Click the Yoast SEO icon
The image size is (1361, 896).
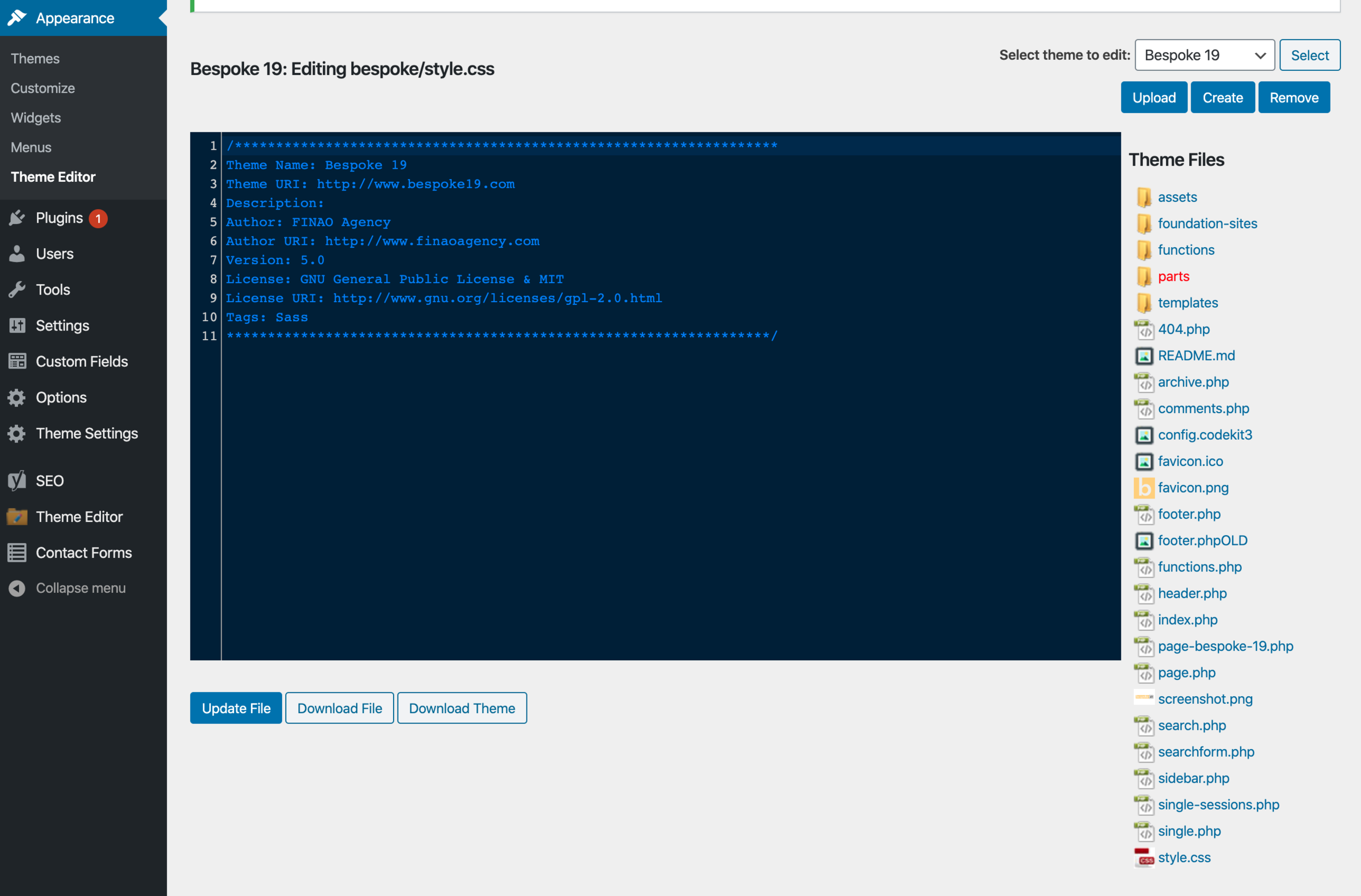[x=17, y=481]
